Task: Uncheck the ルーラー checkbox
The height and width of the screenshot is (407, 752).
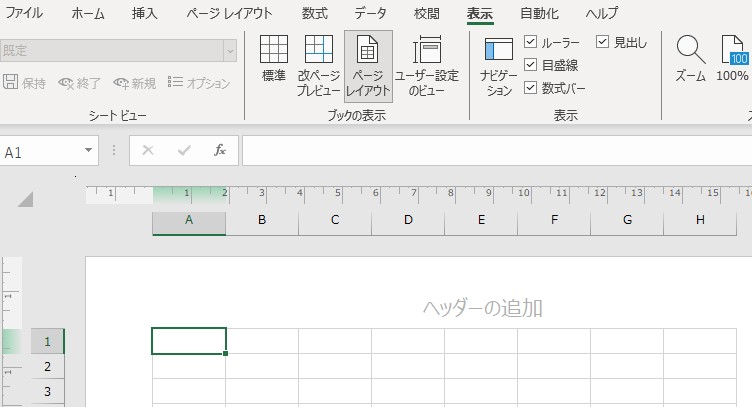Action: 531,42
